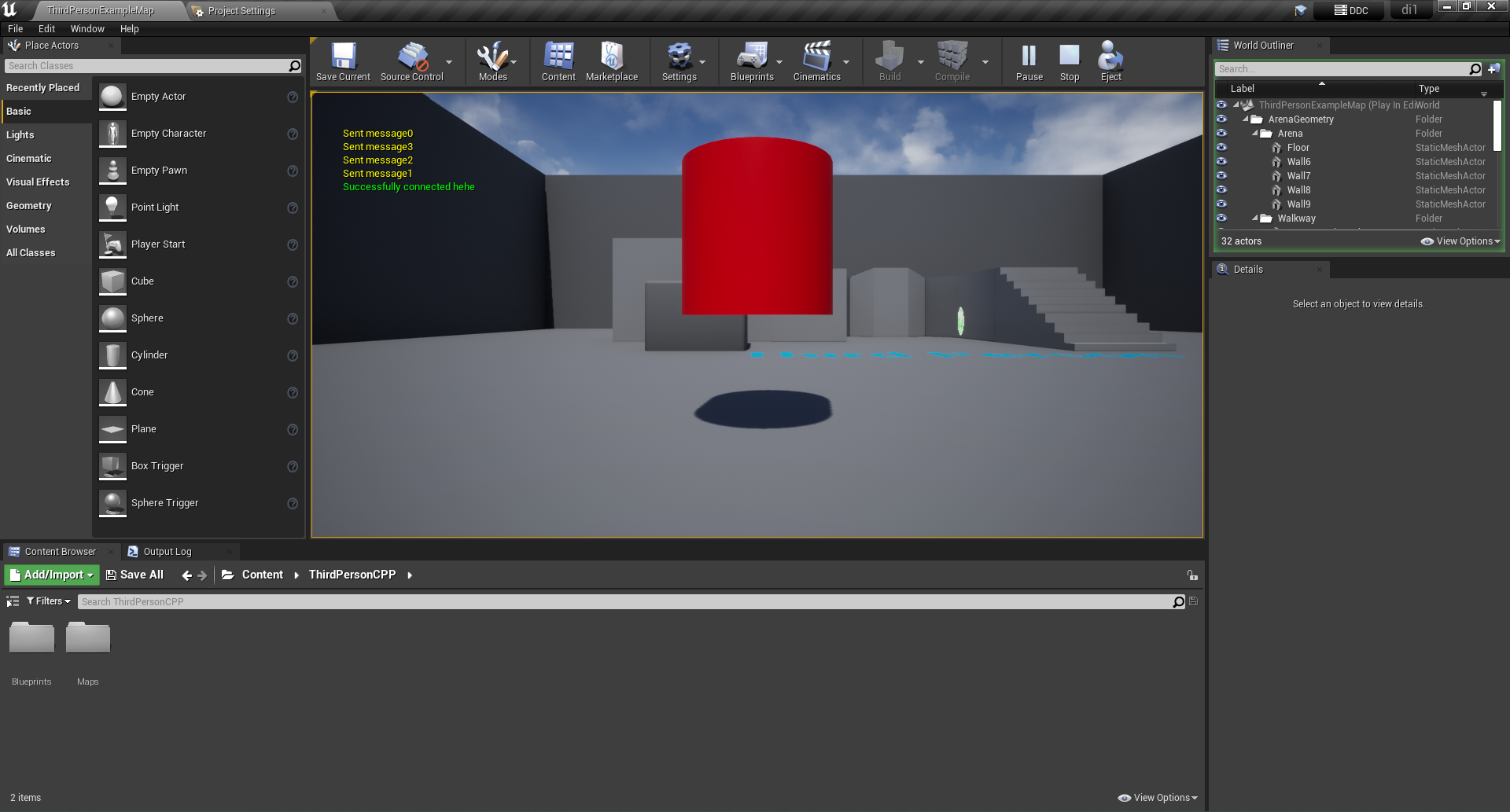Select the Lights category
This screenshot has width=1510, height=812.
point(20,135)
